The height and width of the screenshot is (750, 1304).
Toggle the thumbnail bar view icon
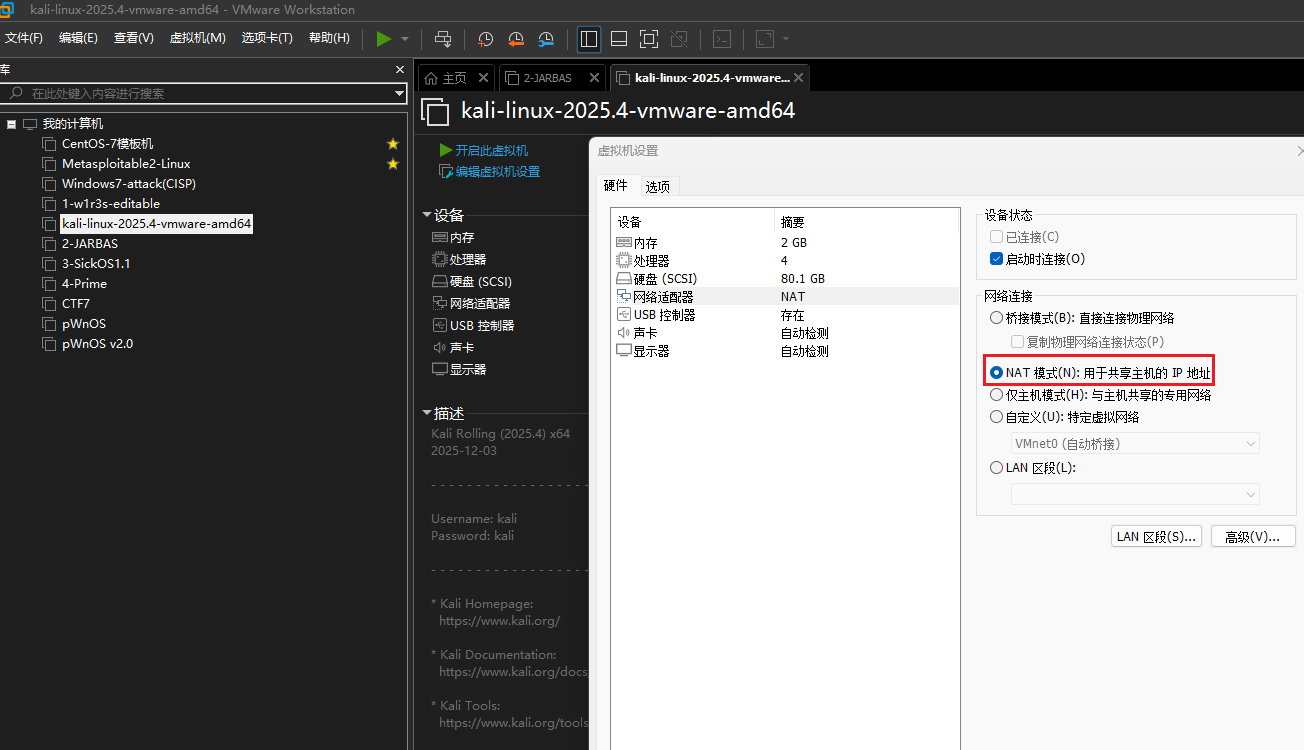point(619,39)
